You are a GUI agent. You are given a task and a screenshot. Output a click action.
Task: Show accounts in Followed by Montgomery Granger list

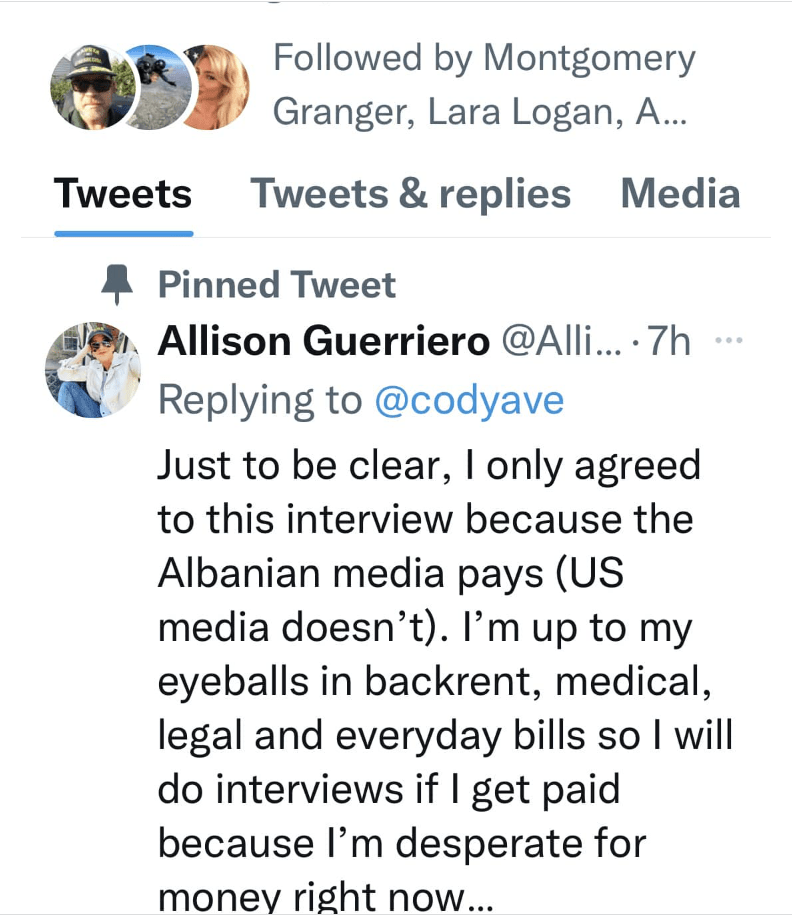tap(484, 85)
